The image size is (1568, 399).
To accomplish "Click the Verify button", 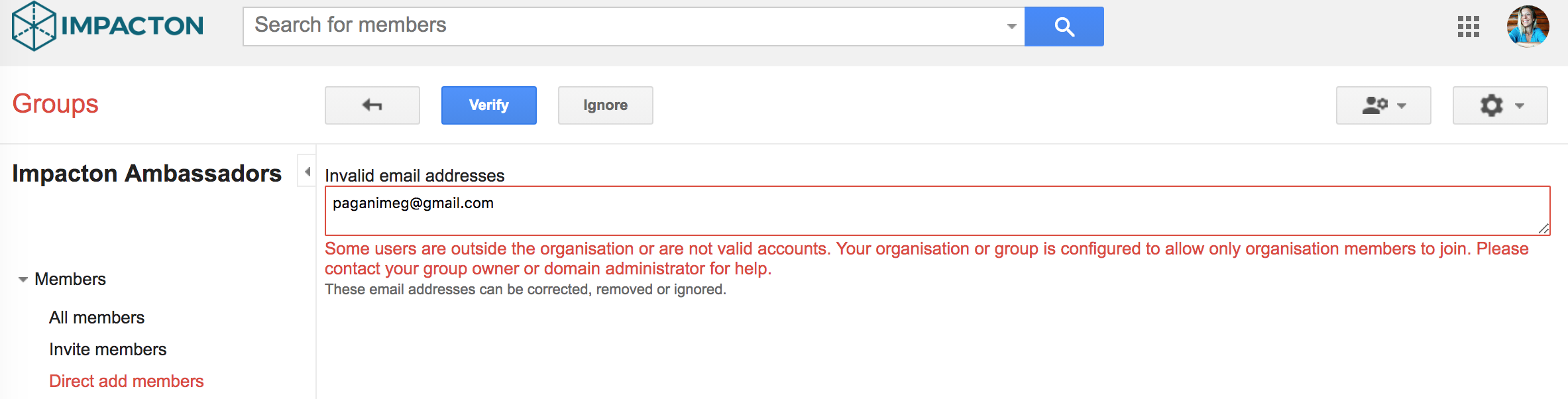I will 488,105.
